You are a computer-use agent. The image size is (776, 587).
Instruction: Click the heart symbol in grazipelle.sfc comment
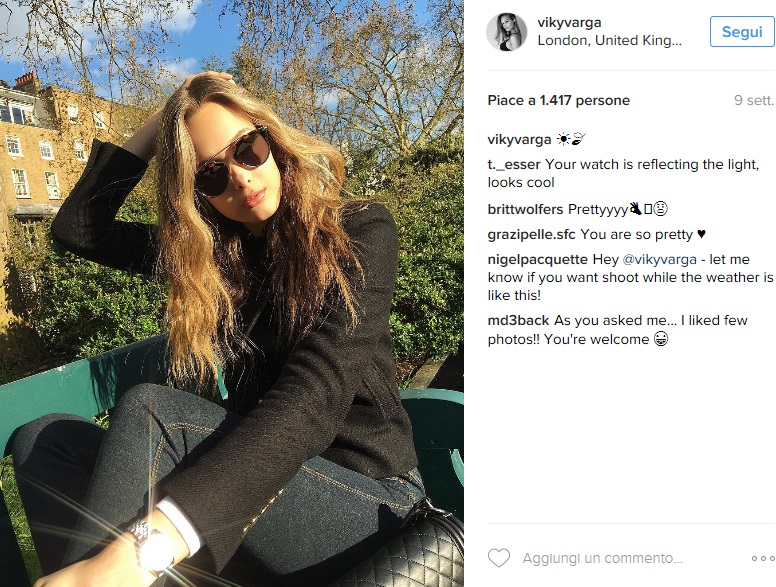pos(701,234)
